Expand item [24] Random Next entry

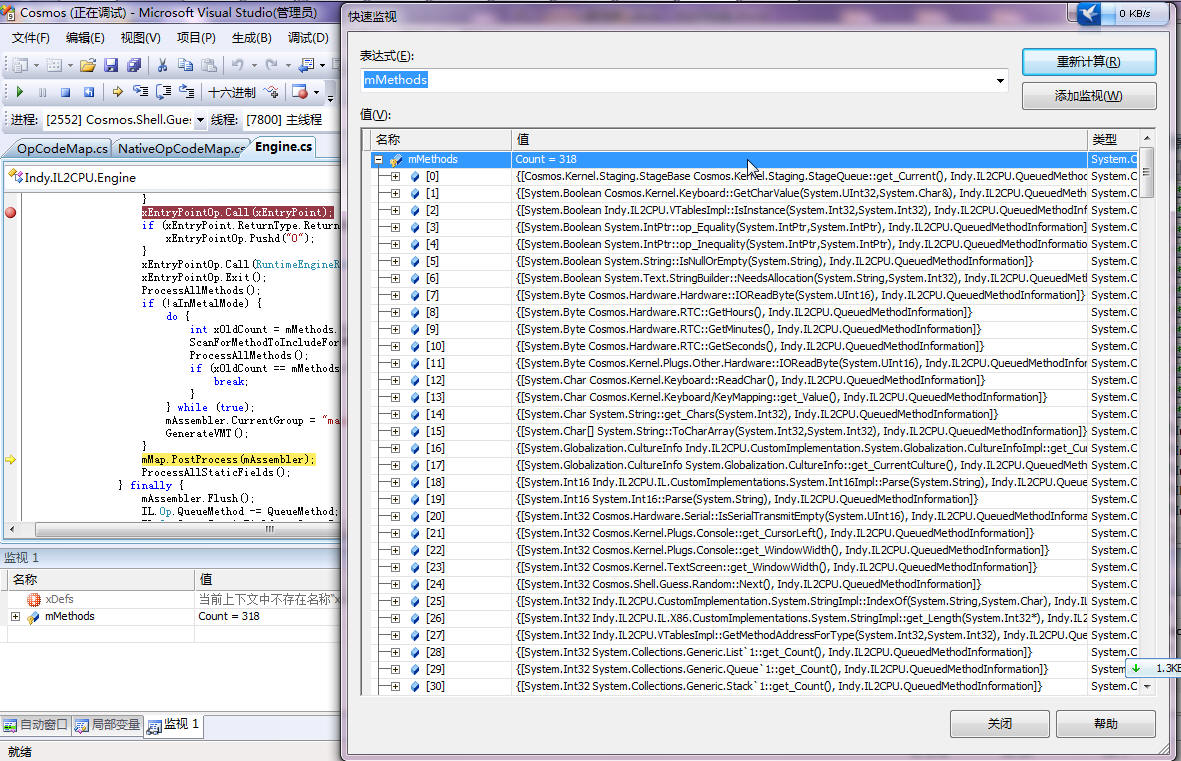pyautogui.click(x=395, y=585)
